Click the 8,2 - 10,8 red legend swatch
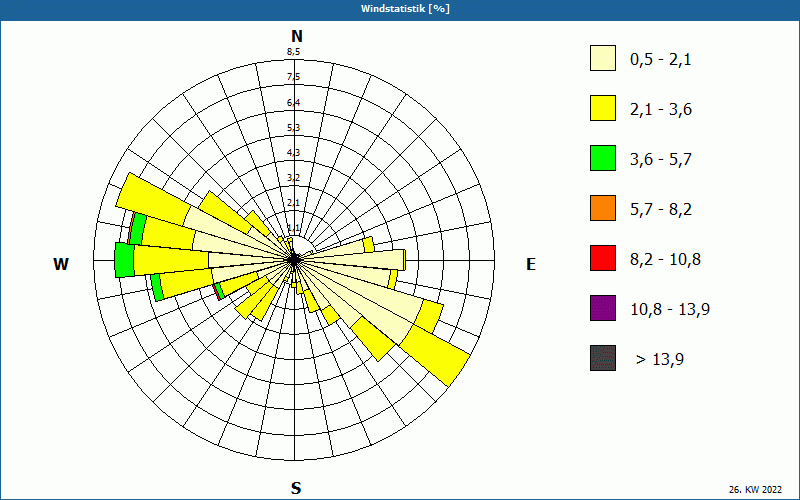This screenshot has width=800, height=500. coord(603,258)
